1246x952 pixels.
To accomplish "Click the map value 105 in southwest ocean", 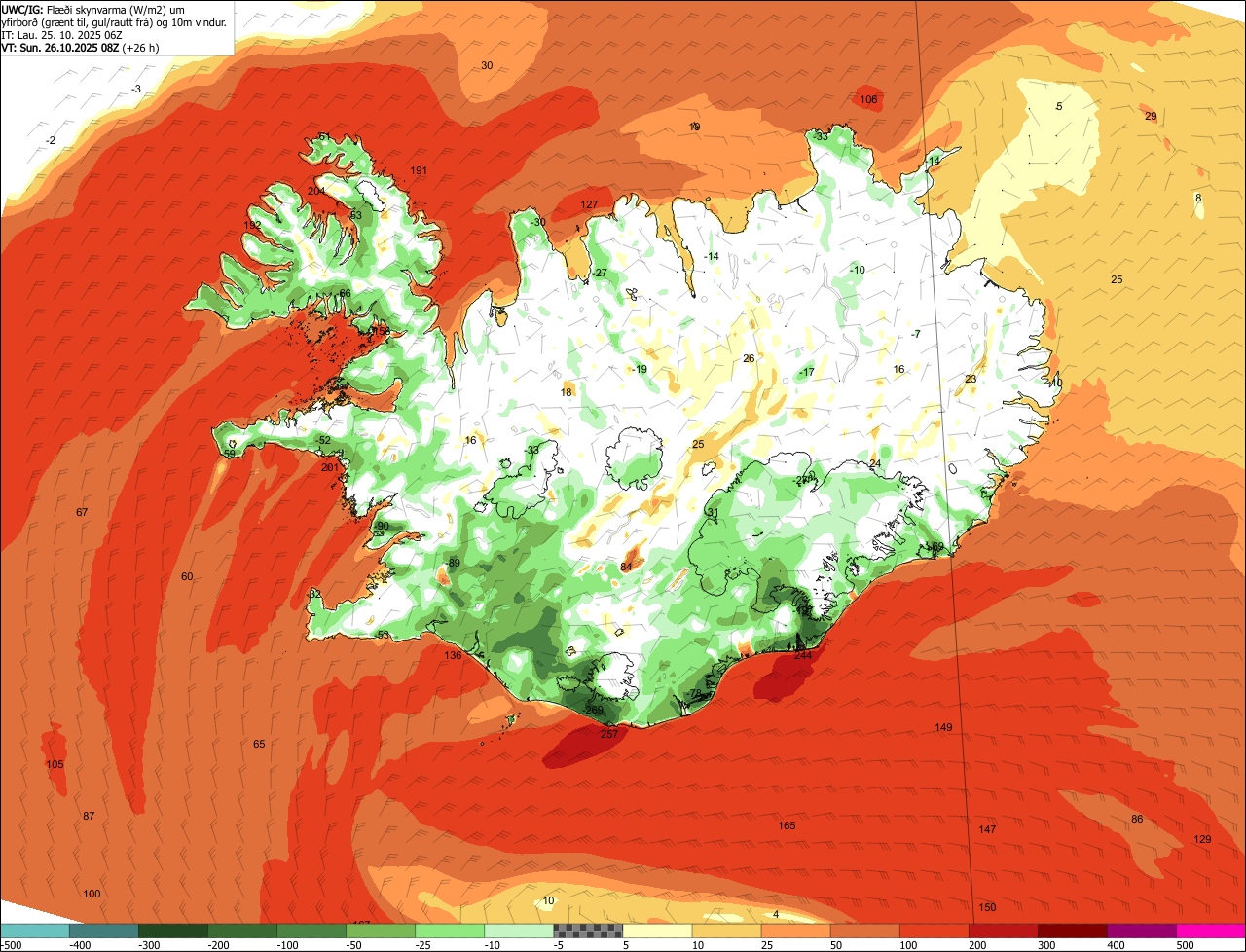I will [x=55, y=764].
